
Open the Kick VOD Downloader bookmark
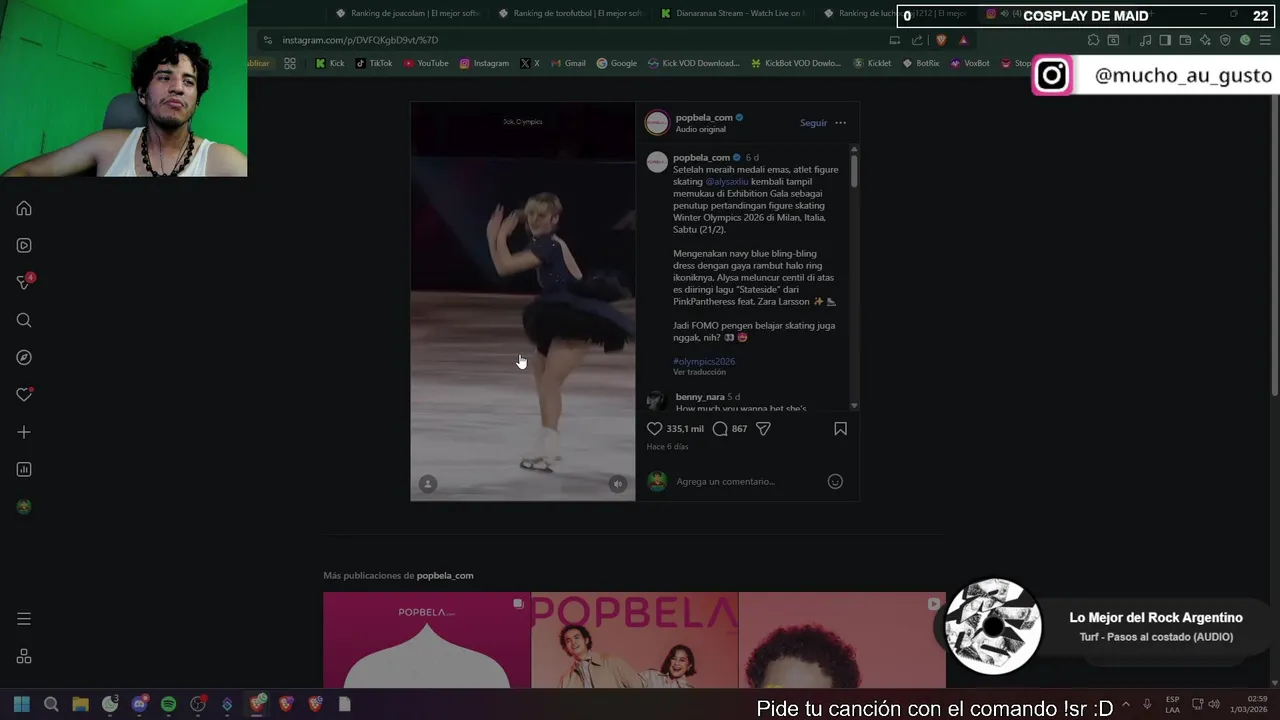coord(693,63)
